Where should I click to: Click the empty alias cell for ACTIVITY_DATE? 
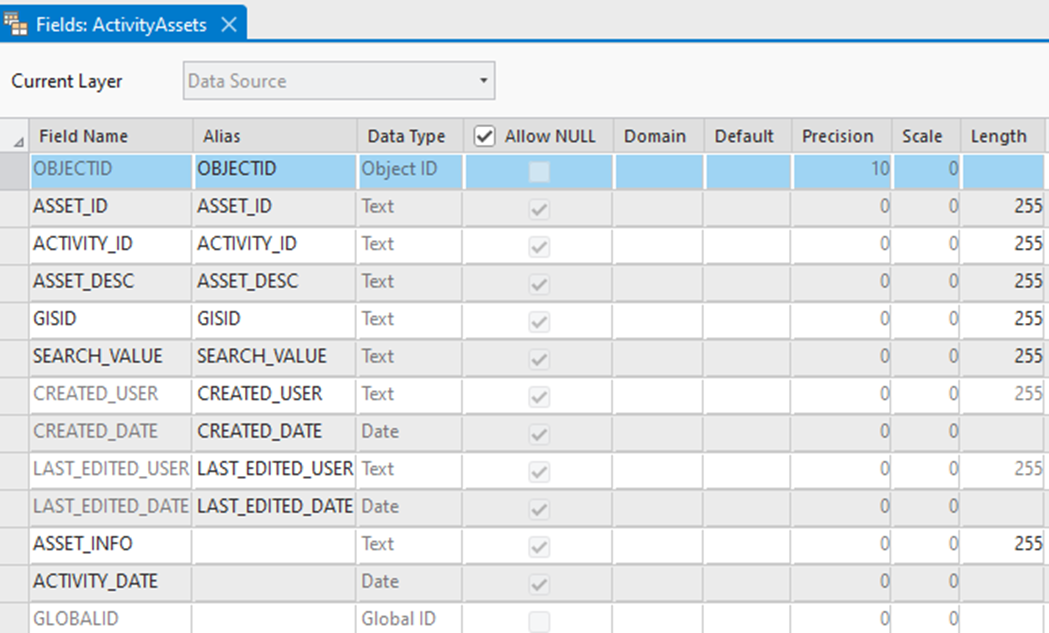click(x=274, y=583)
